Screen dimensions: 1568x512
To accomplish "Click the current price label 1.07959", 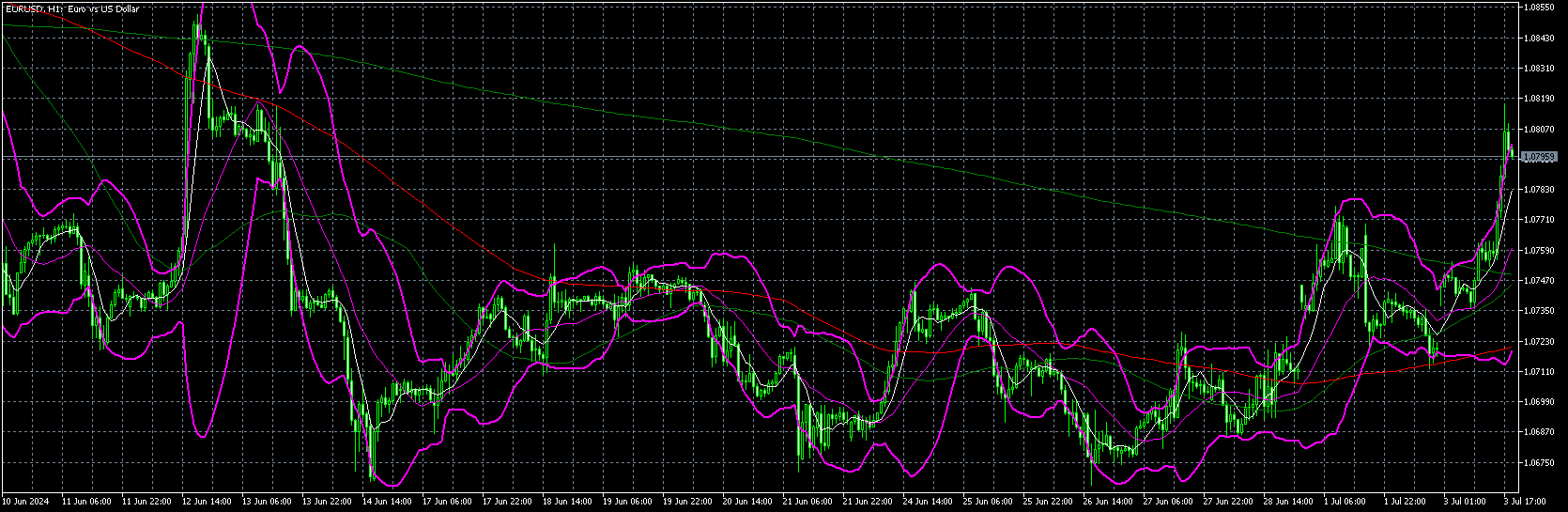I will 1541,157.
